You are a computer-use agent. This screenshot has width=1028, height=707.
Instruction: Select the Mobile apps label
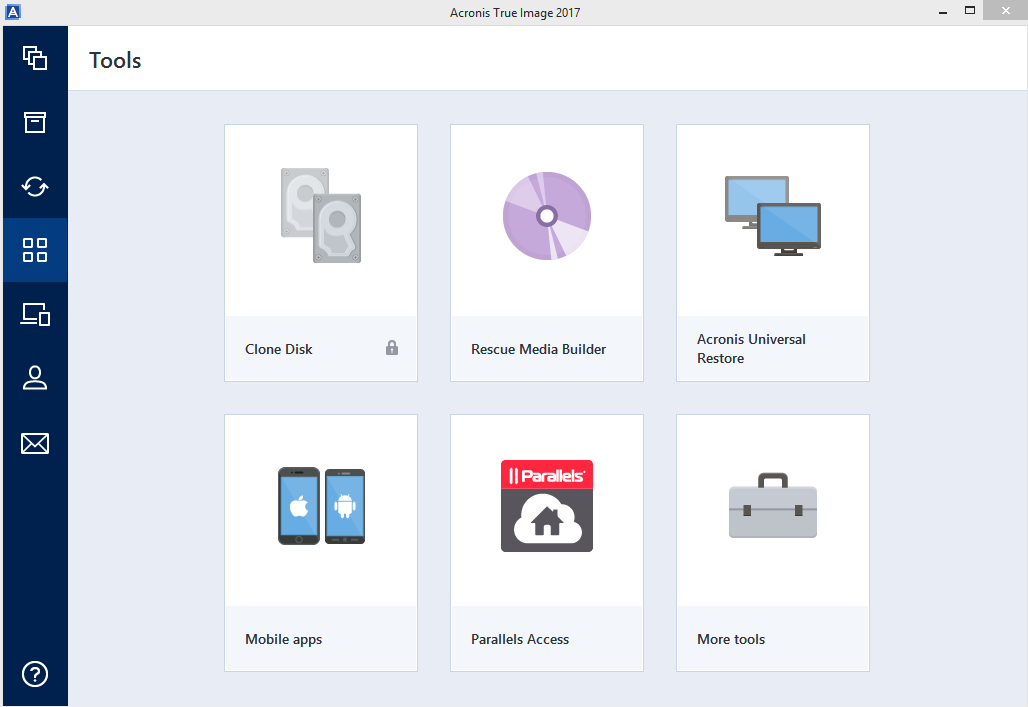[x=283, y=639]
